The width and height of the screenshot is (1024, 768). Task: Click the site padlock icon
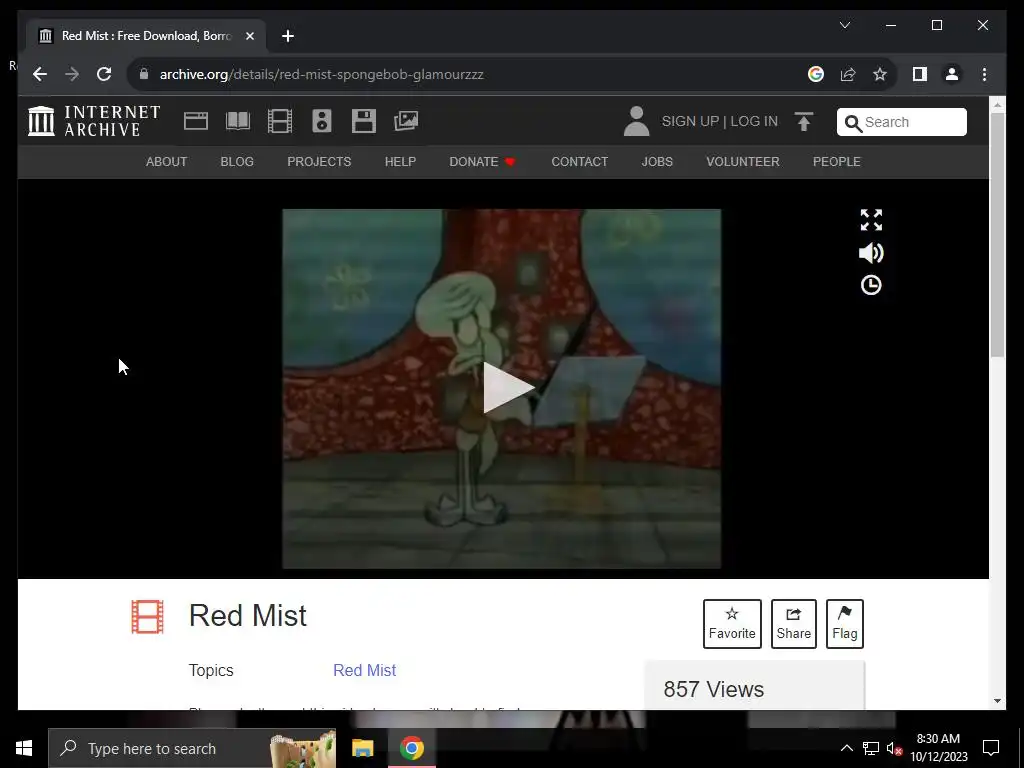point(144,74)
